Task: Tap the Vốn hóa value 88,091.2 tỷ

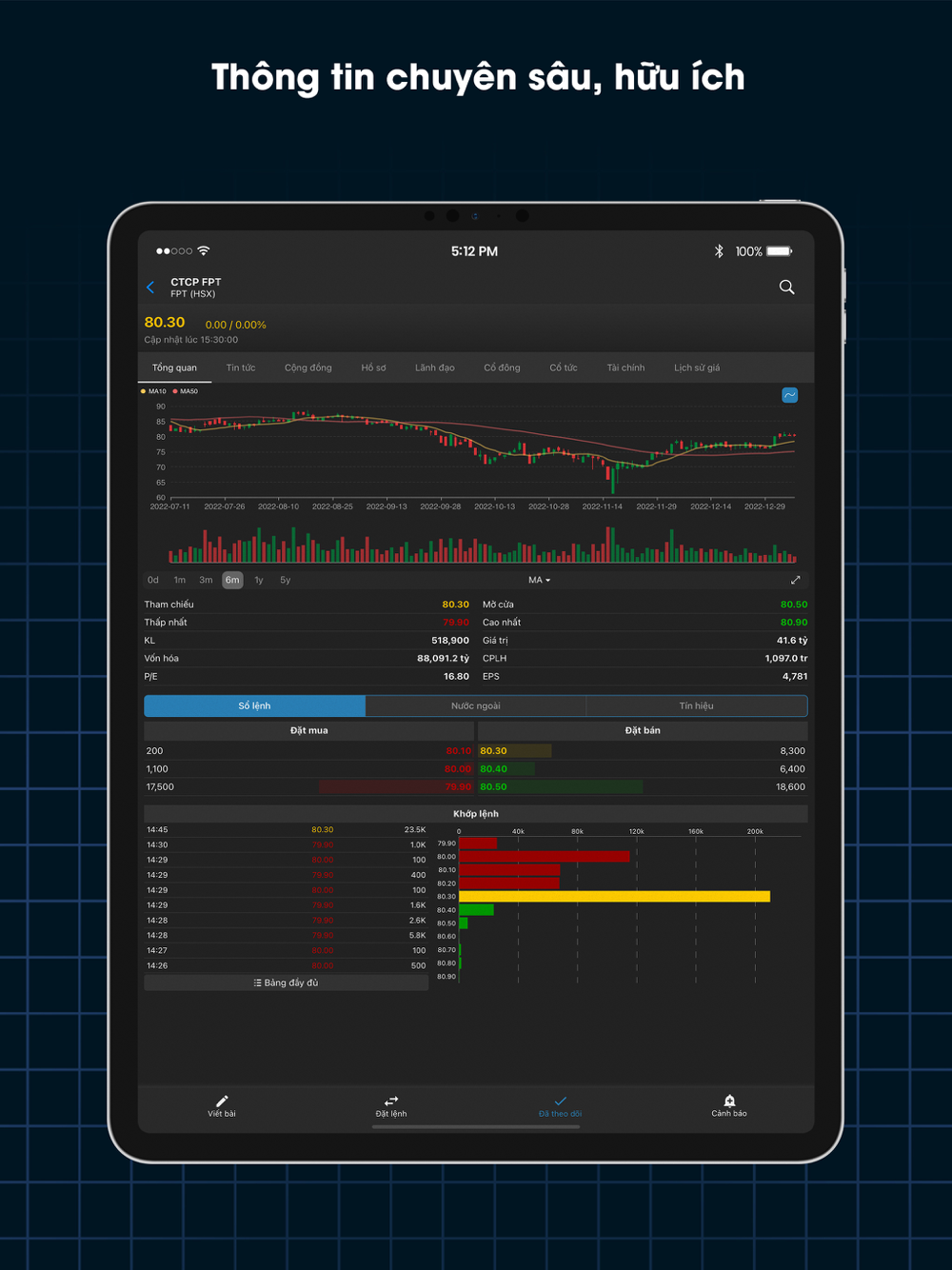Action: tap(443, 659)
